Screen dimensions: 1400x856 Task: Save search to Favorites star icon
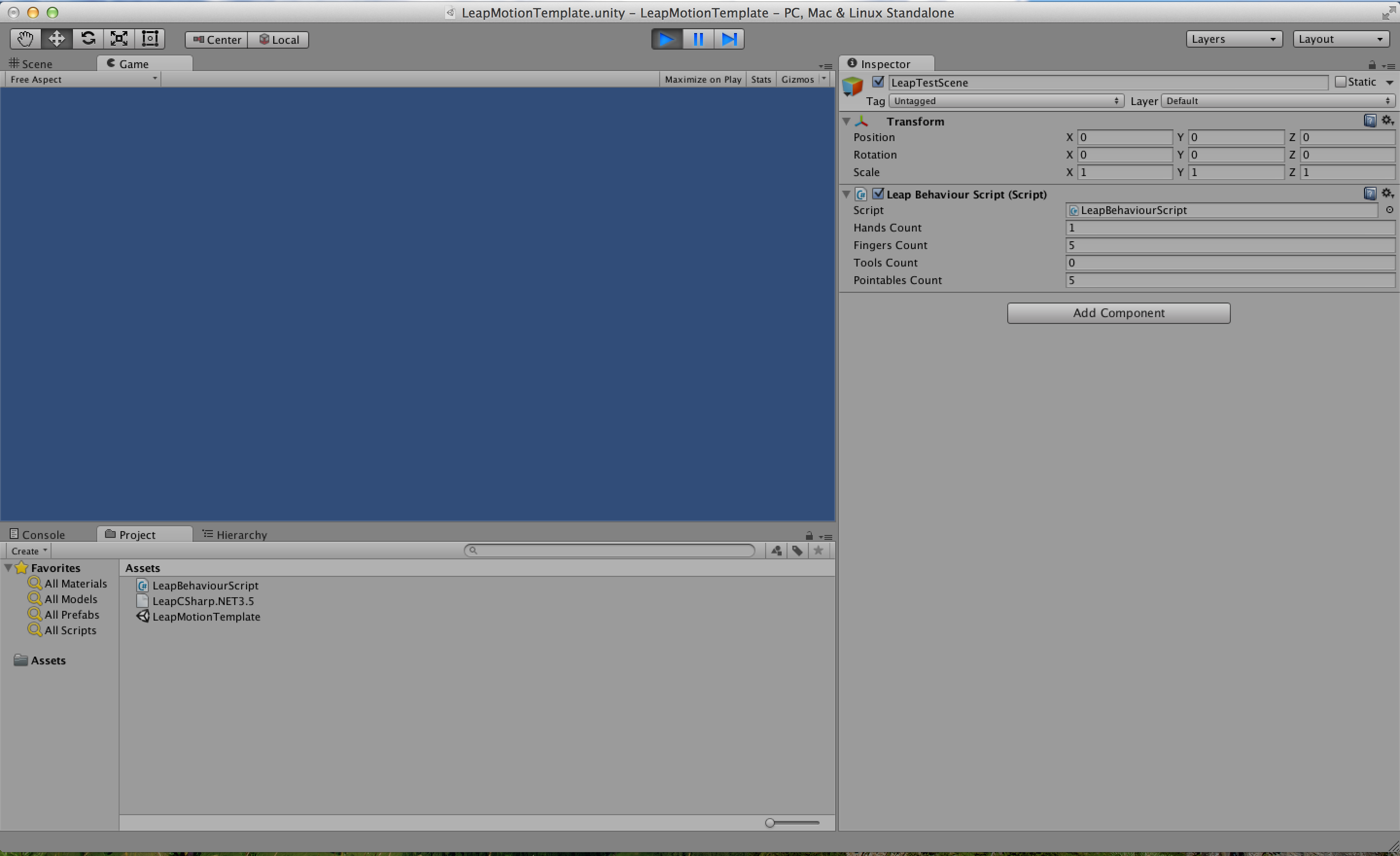pyautogui.click(x=818, y=550)
